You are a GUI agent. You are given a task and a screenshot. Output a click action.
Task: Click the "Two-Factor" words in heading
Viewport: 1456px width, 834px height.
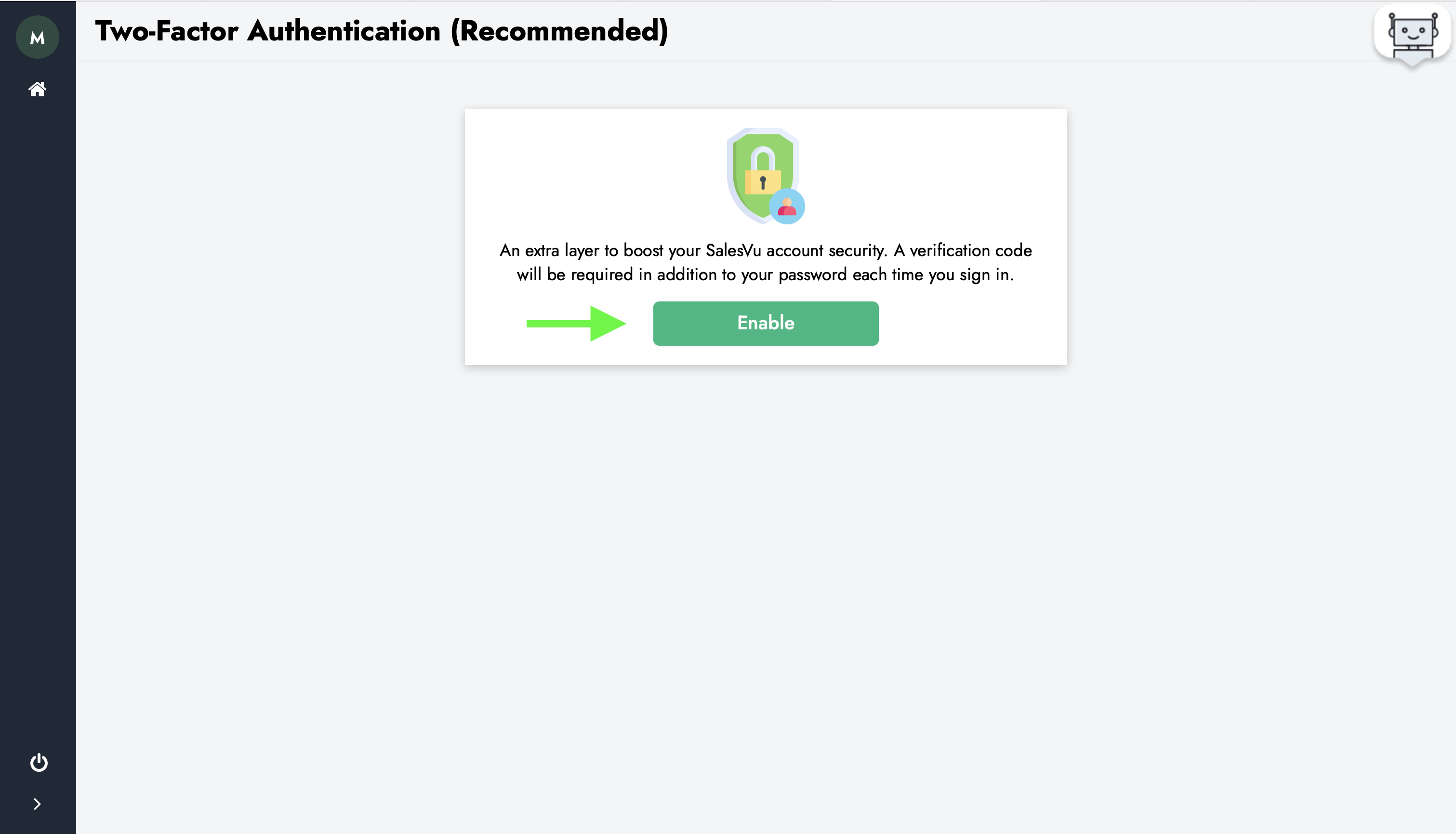point(167,31)
